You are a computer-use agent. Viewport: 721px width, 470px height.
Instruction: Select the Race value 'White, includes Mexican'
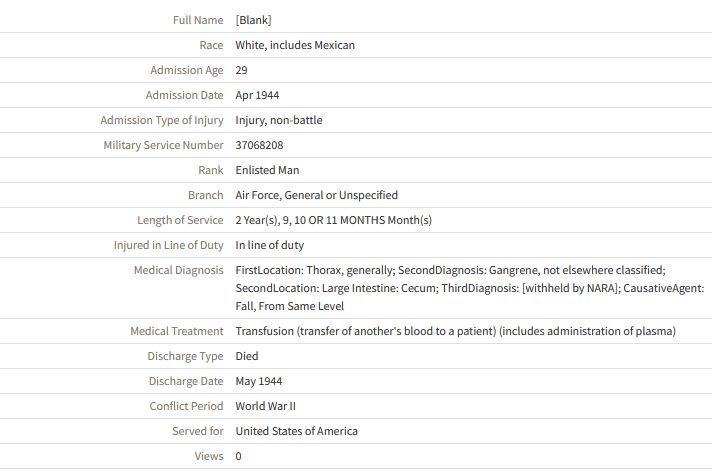click(x=295, y=45)
